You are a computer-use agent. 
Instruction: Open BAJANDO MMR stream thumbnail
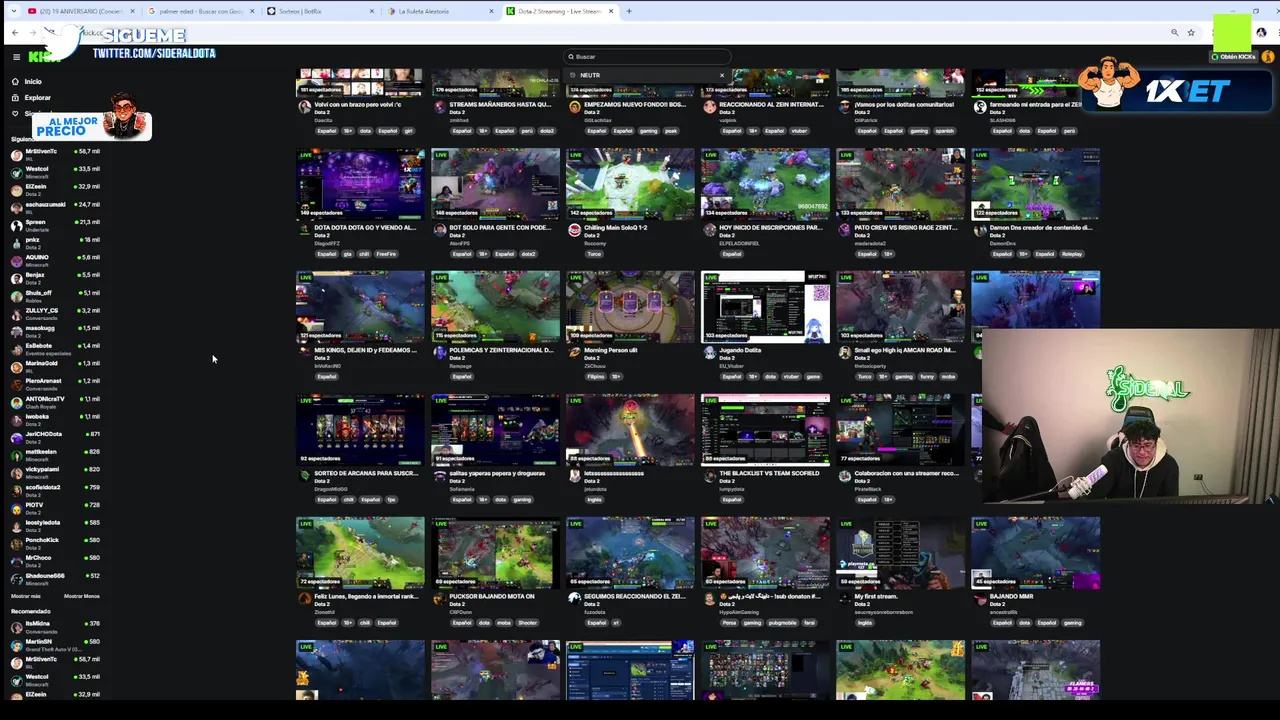click(1035, 553)
